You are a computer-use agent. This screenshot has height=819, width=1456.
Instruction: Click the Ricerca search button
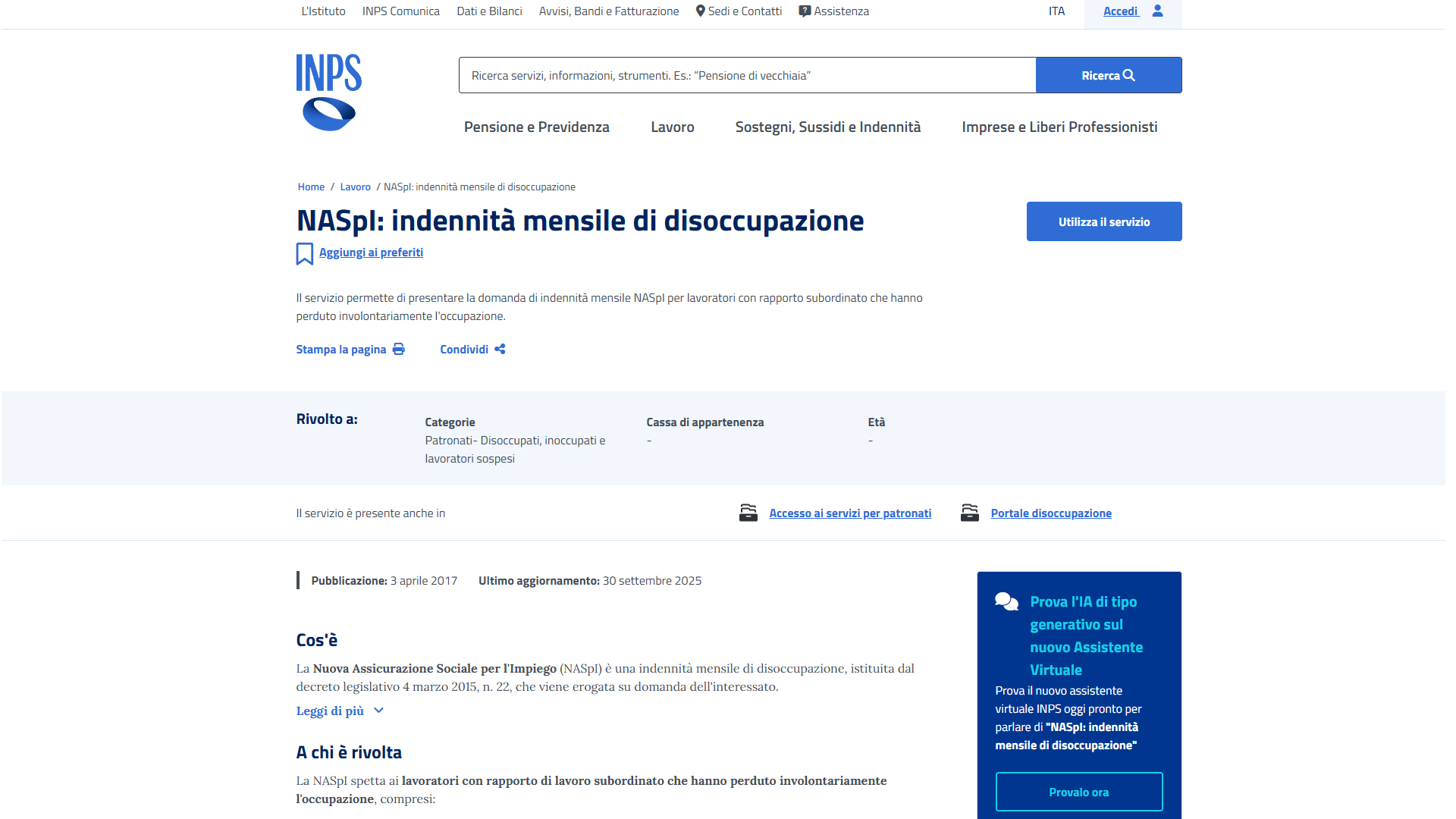click(1109, 75)
